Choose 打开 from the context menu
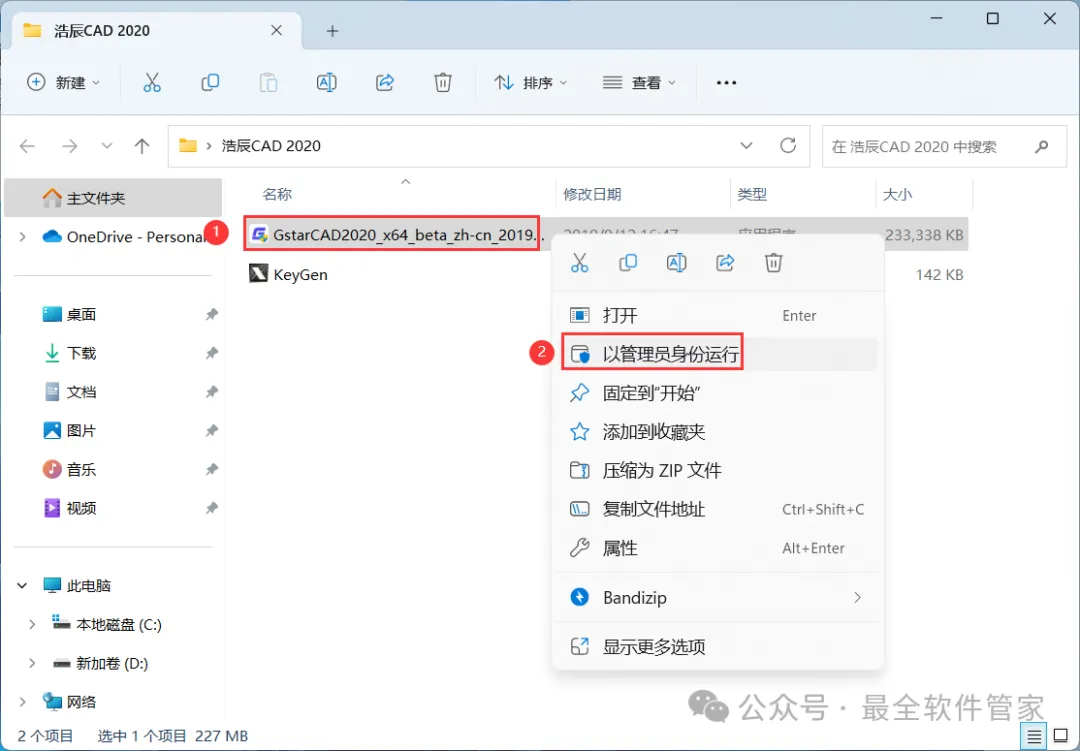 click(717, 316)
